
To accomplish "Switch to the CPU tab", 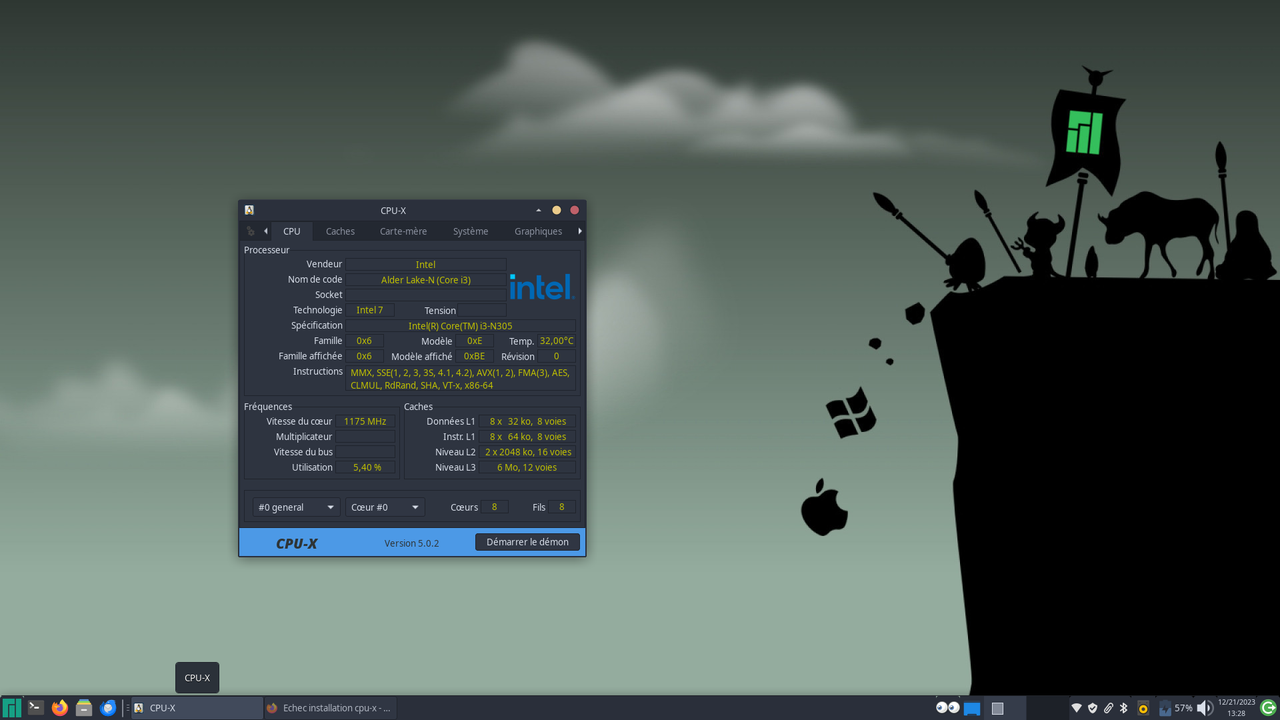I will tap(291, 231).
